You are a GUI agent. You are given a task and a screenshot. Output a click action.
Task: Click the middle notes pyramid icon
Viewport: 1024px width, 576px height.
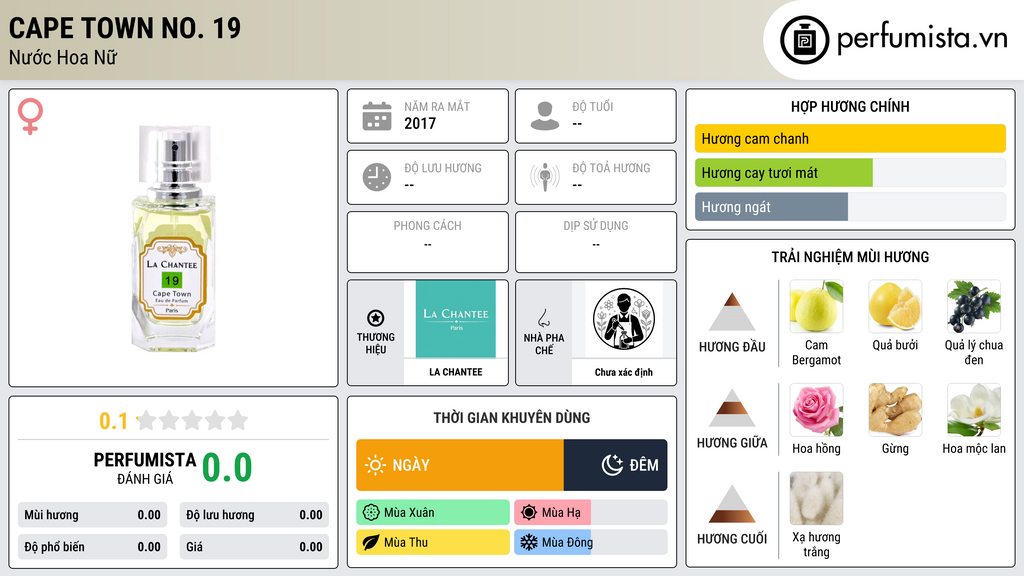pos(732,408)
